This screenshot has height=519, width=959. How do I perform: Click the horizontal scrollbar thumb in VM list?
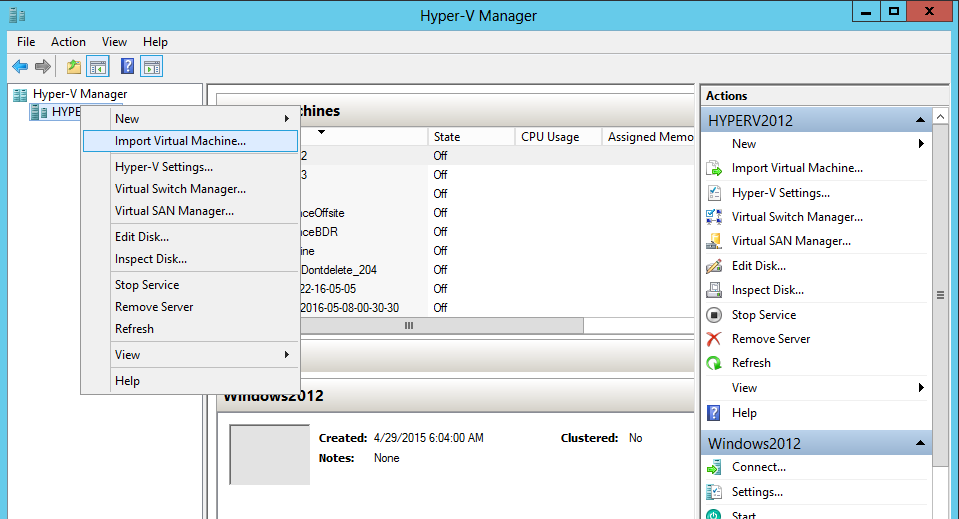tap(442, 326)
